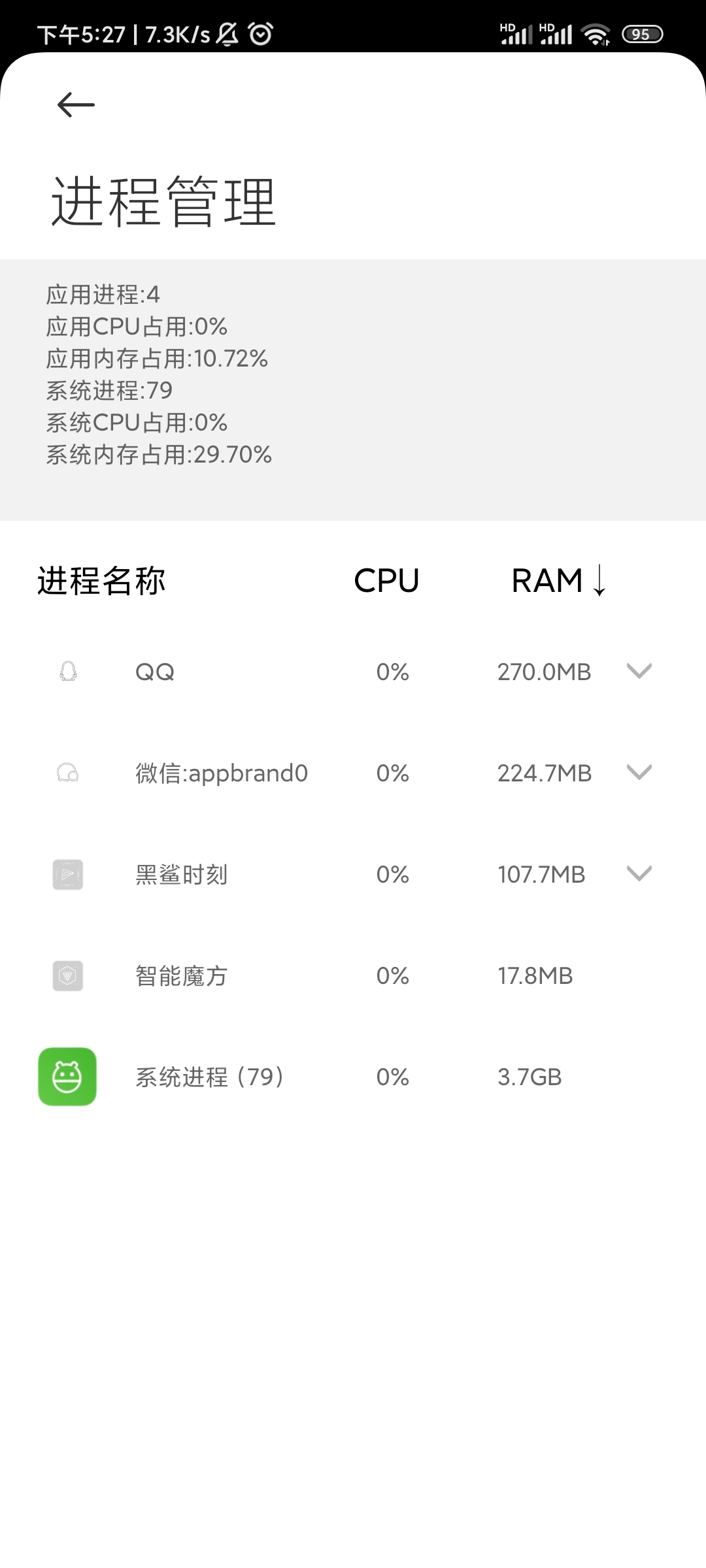
Task: Tap the 黑鲨时刻 app icon
Action: [x=68, y=874]
